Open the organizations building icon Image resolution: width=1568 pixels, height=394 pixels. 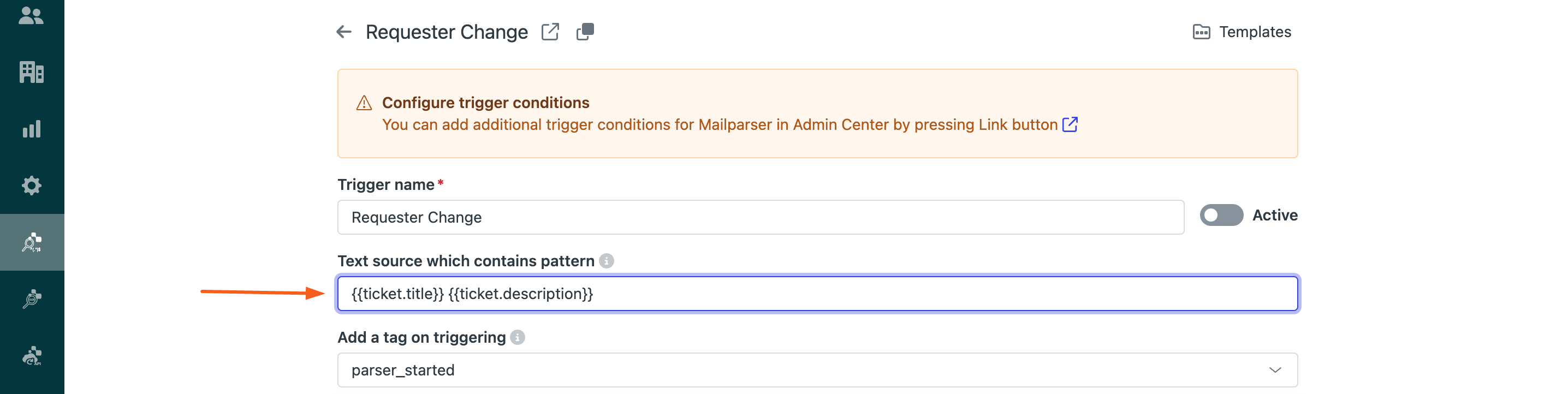(31, 73)
